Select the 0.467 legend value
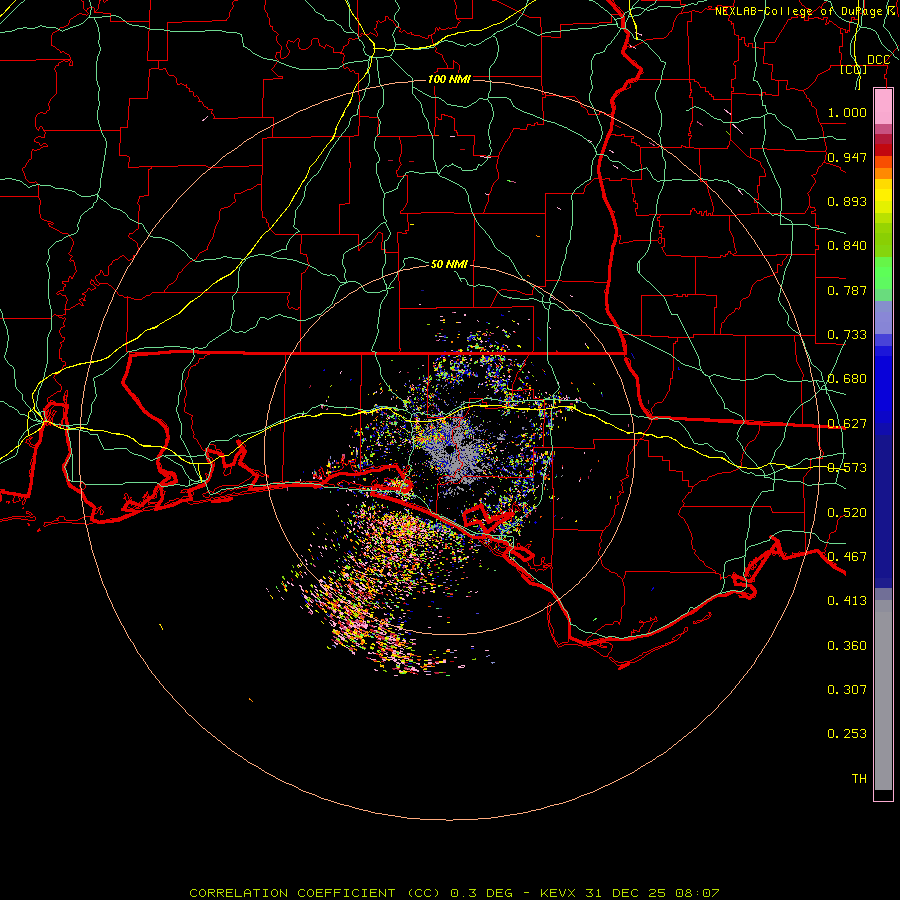Image resolution: width=900 pixels, height=900 pixels. [847, 557]
